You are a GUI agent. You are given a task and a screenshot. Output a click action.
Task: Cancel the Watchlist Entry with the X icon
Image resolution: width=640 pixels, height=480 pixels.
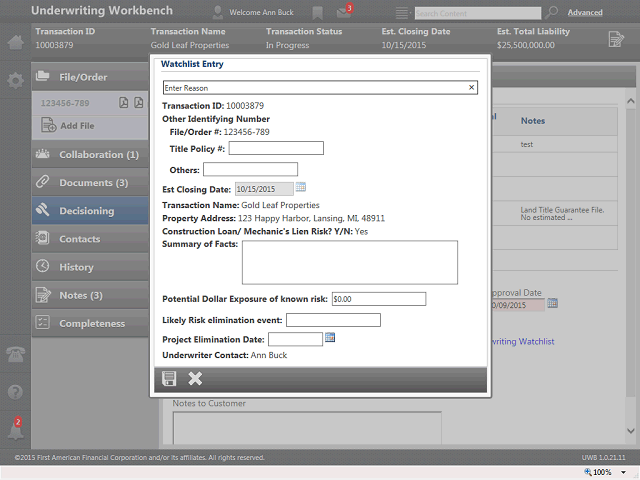click(195, 378)
